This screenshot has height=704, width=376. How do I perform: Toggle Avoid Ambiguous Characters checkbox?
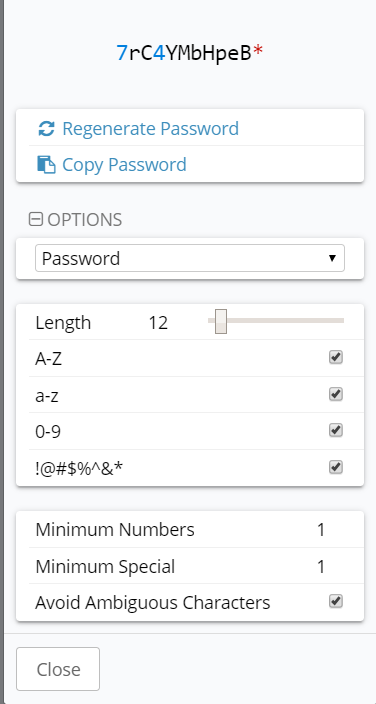336,601
